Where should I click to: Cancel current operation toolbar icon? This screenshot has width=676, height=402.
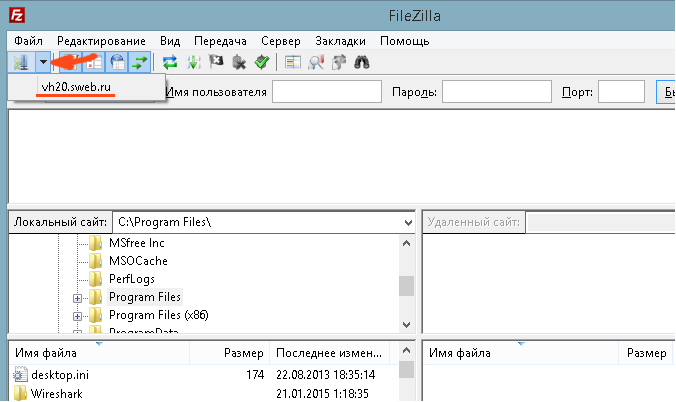pyautogui.click(x=216, y=63)
